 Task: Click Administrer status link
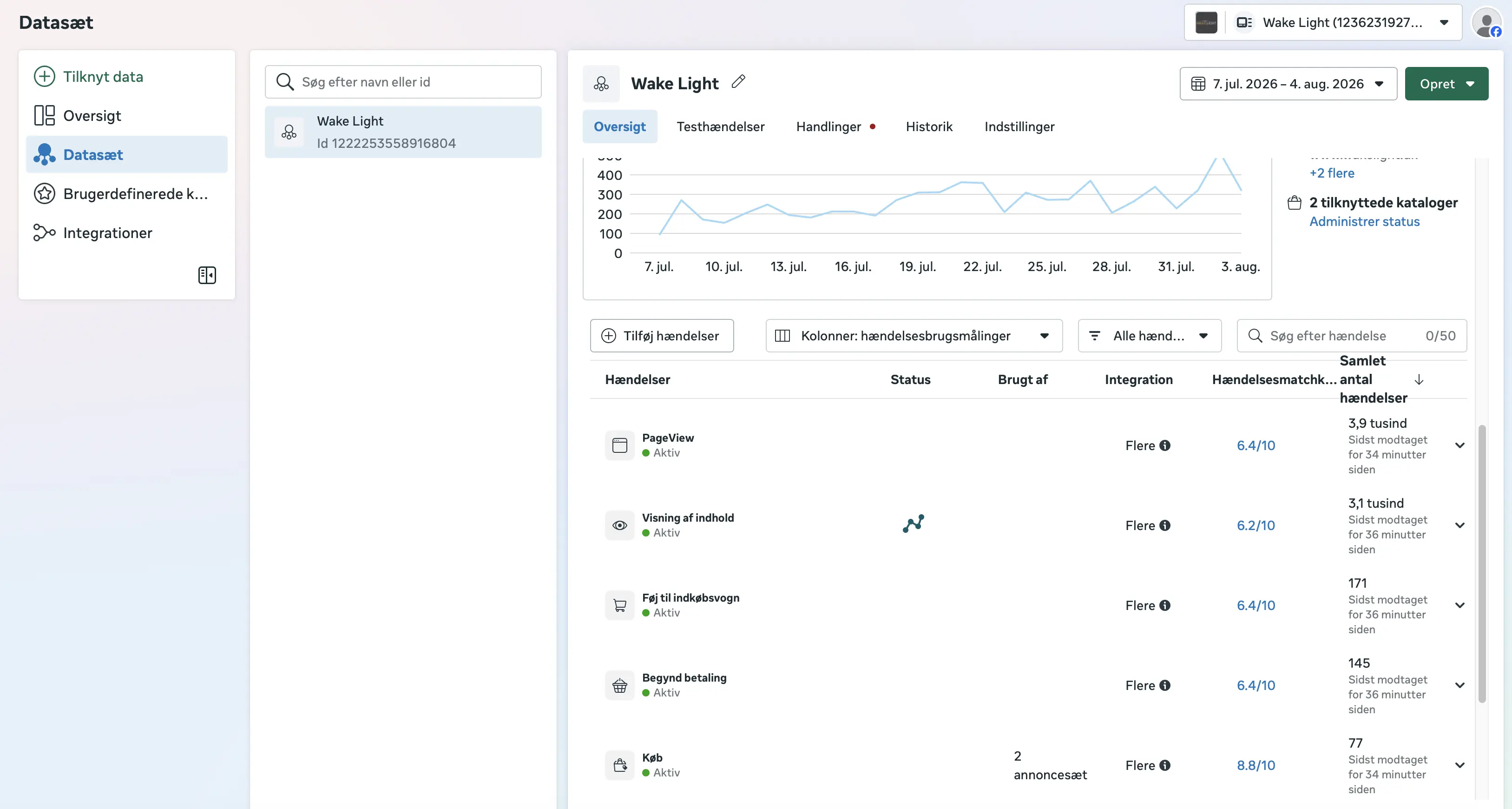pos(1364,221)
